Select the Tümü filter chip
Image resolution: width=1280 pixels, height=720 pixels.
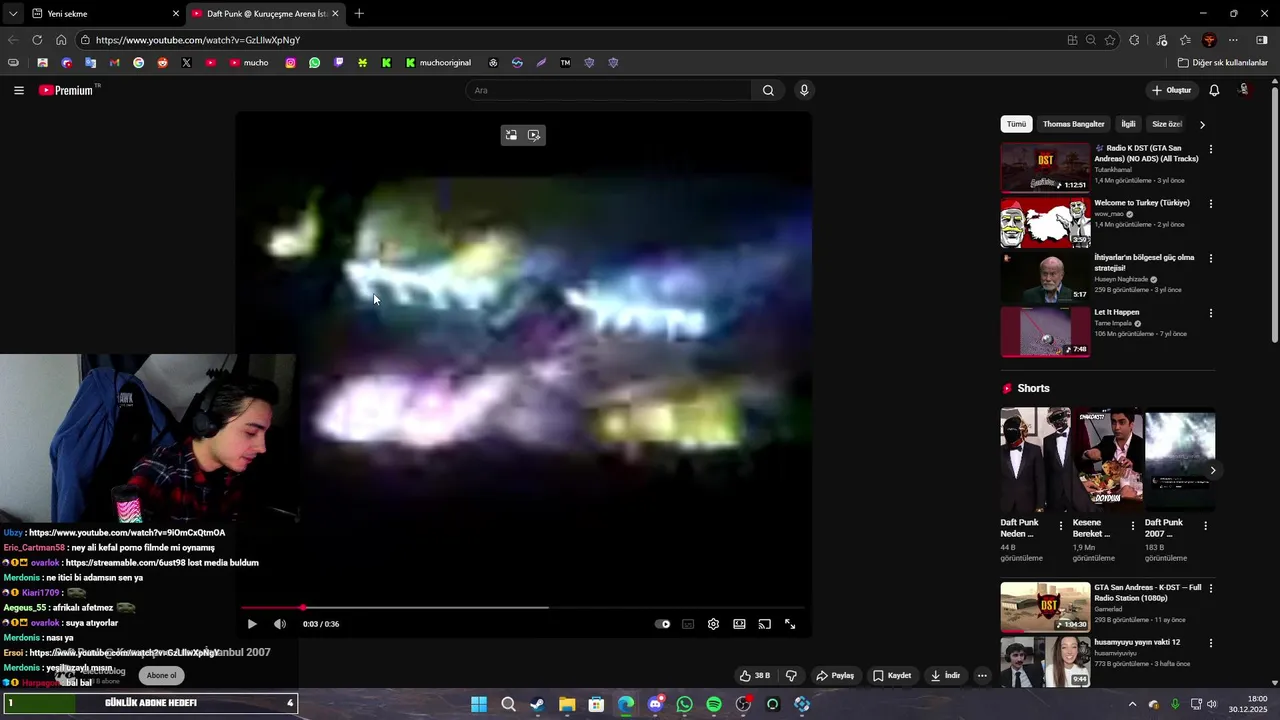pos(1016,124)
